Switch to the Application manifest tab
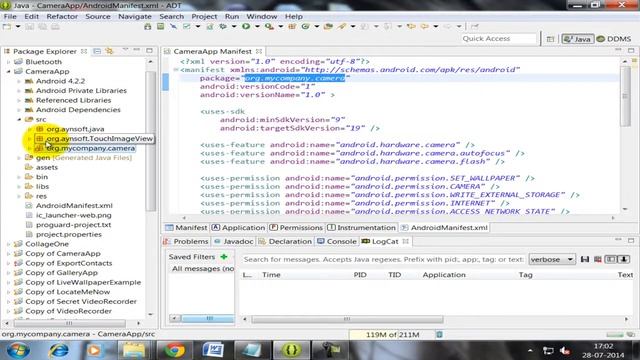Screen dimensions: 640x360 point(238,228)
